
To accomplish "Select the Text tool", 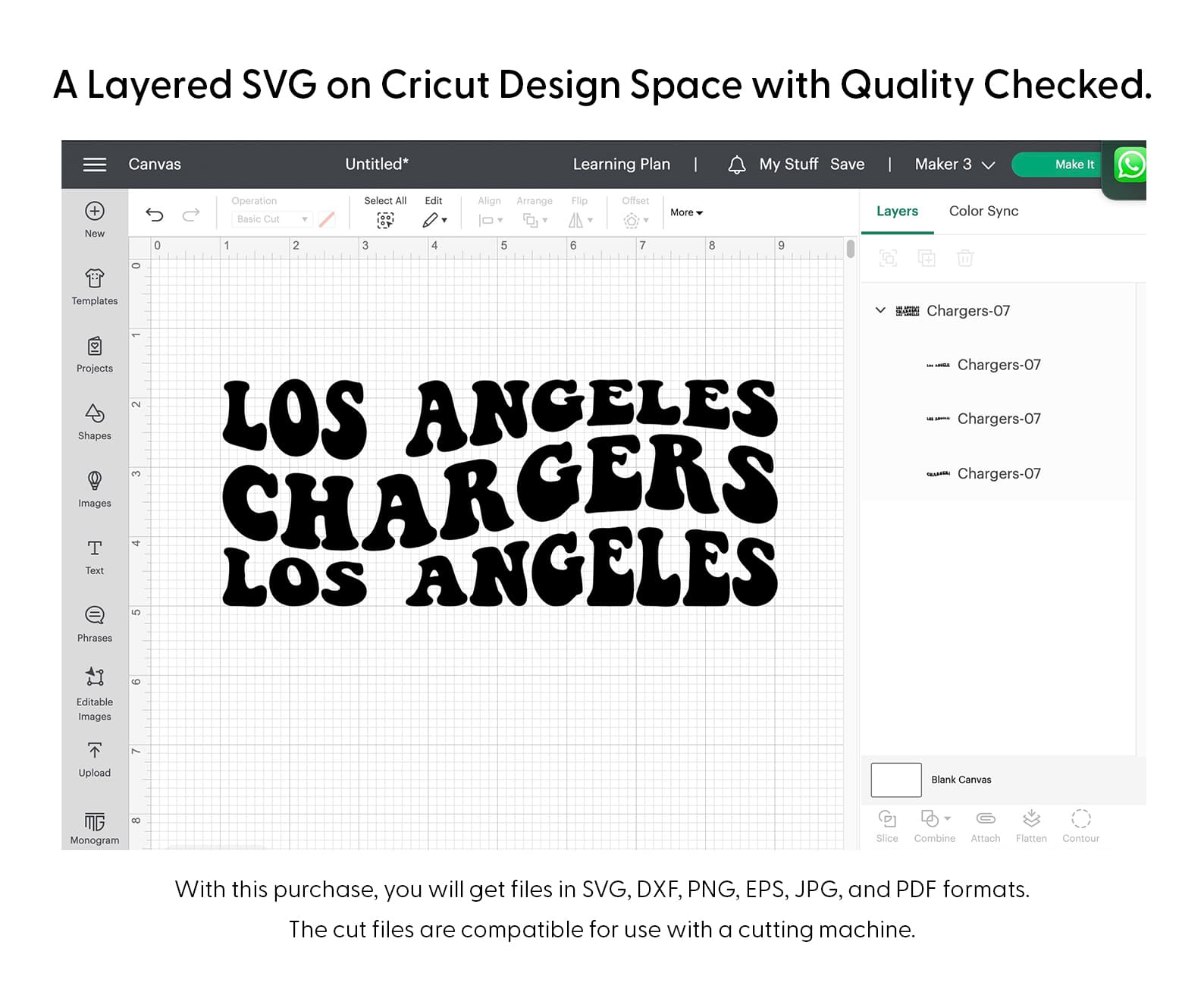I will click(x=95, y=557).
